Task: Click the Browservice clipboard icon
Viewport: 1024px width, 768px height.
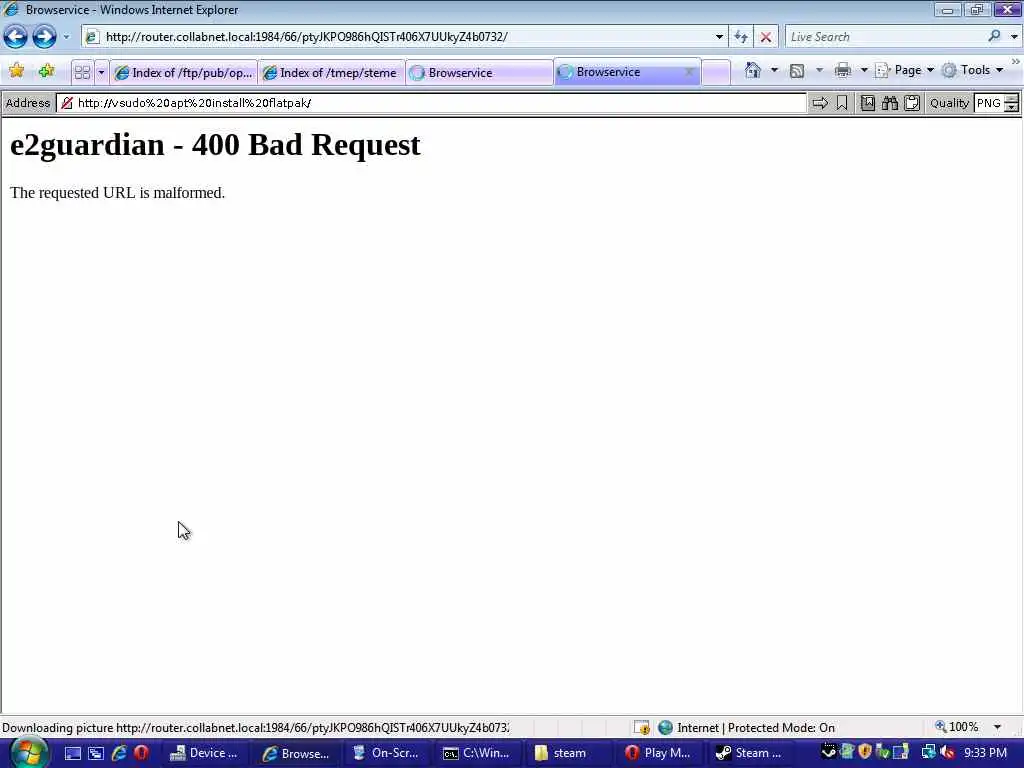Action: coord(912,103)
